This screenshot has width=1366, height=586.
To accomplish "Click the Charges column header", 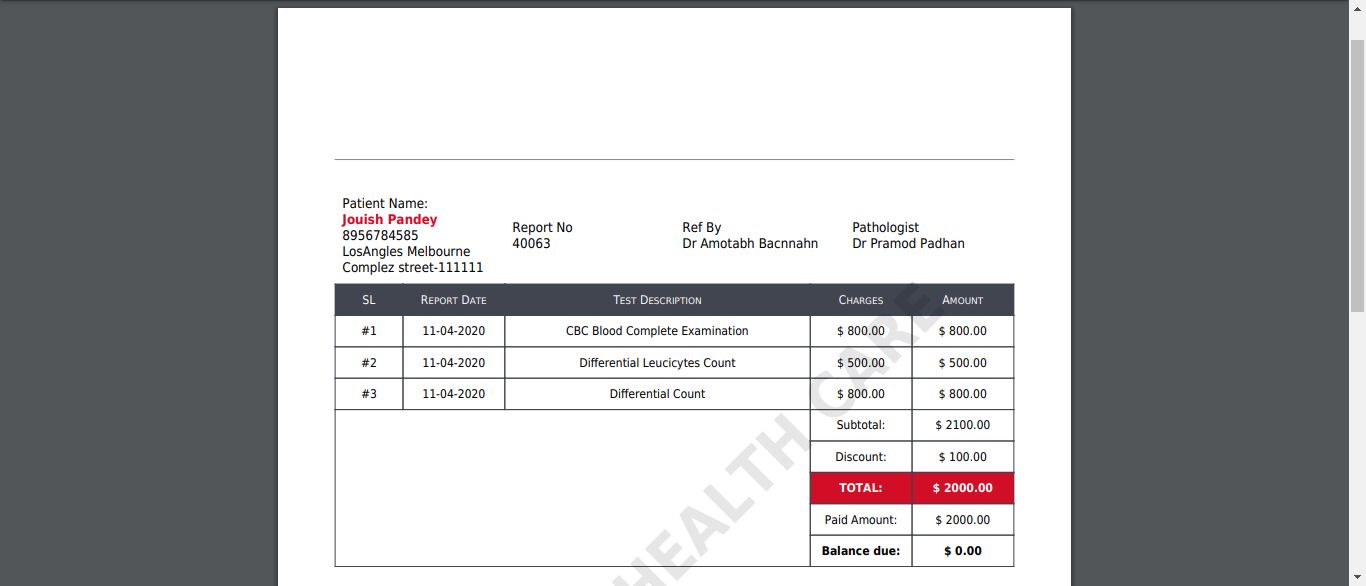I will pyautogui.click(x=860, y=300).
